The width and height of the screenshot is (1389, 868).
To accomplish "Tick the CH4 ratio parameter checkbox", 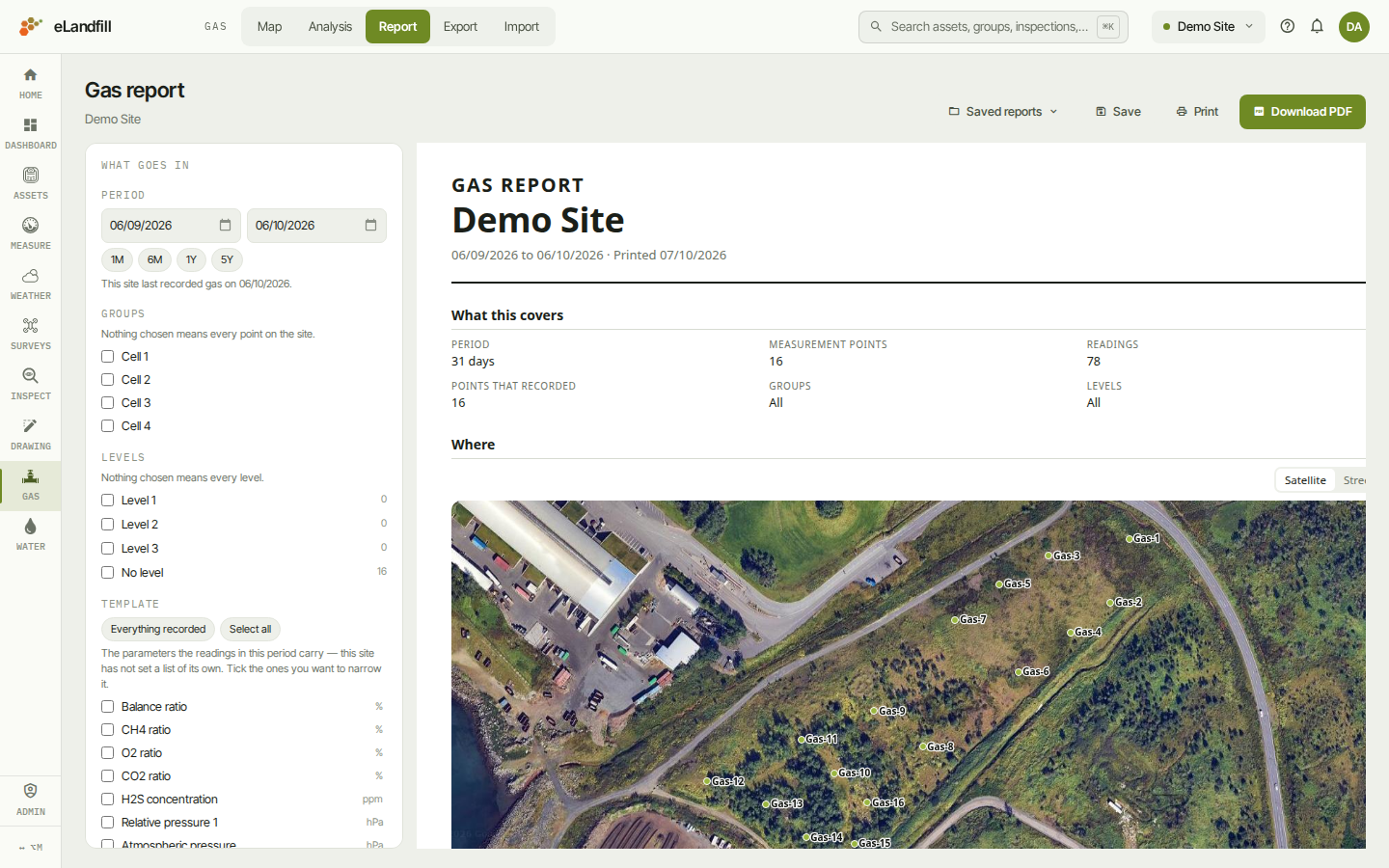I will tap(108, 730).
